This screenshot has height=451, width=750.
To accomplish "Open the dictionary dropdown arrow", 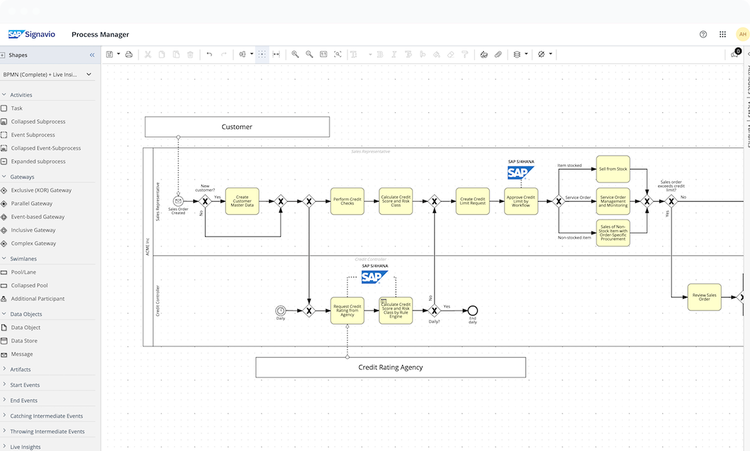I will (x=526, y=54).
